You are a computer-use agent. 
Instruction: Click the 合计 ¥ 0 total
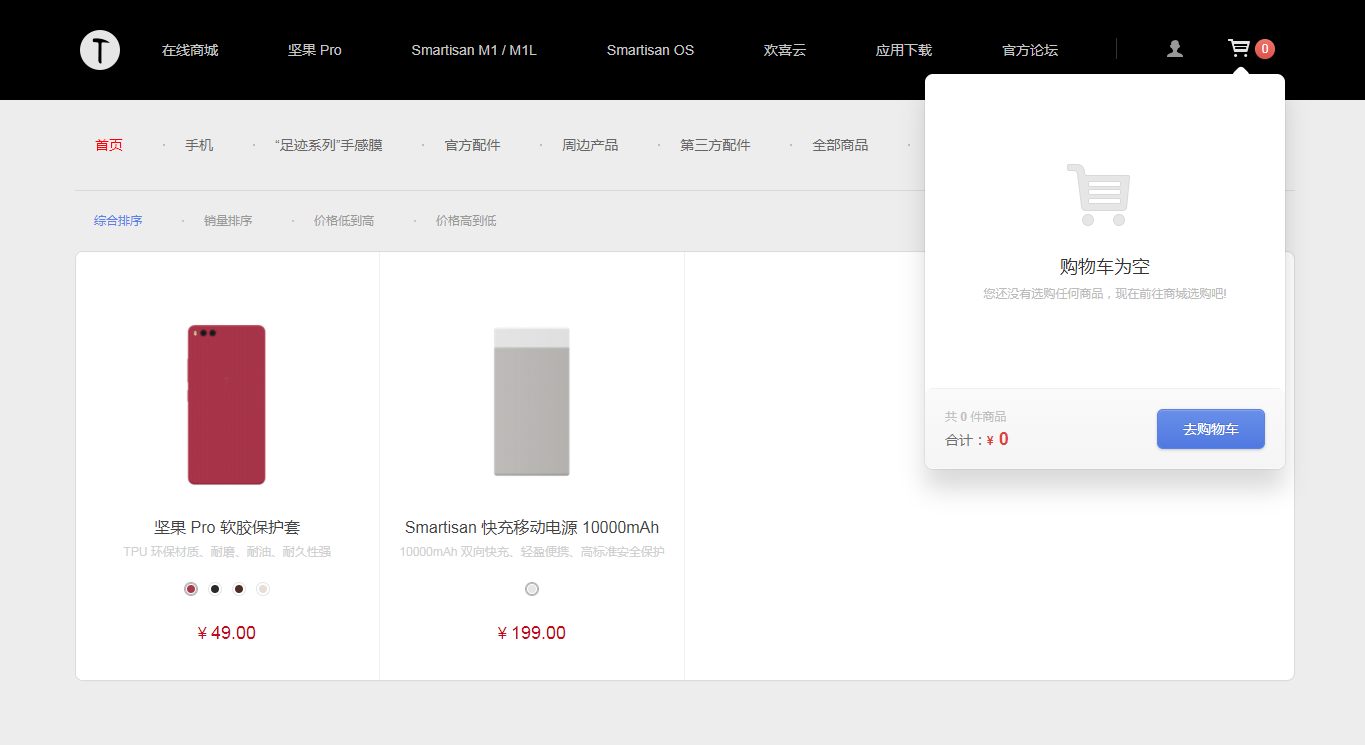tap(977, 439)
